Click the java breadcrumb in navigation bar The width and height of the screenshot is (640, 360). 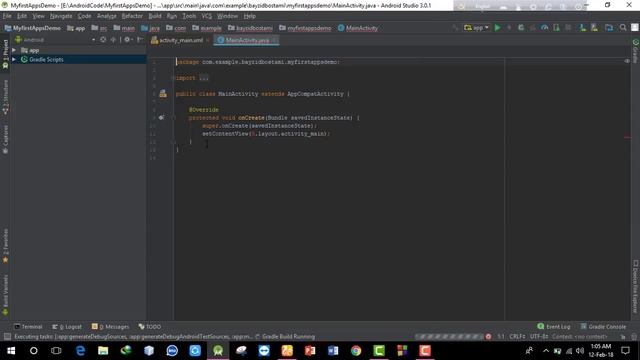point(150,28)
